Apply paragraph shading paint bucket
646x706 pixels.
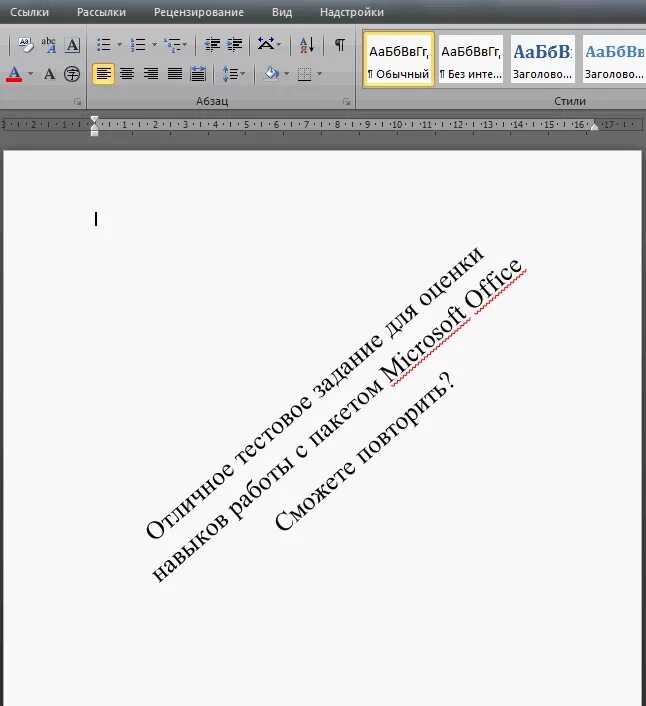pos(272,73)
